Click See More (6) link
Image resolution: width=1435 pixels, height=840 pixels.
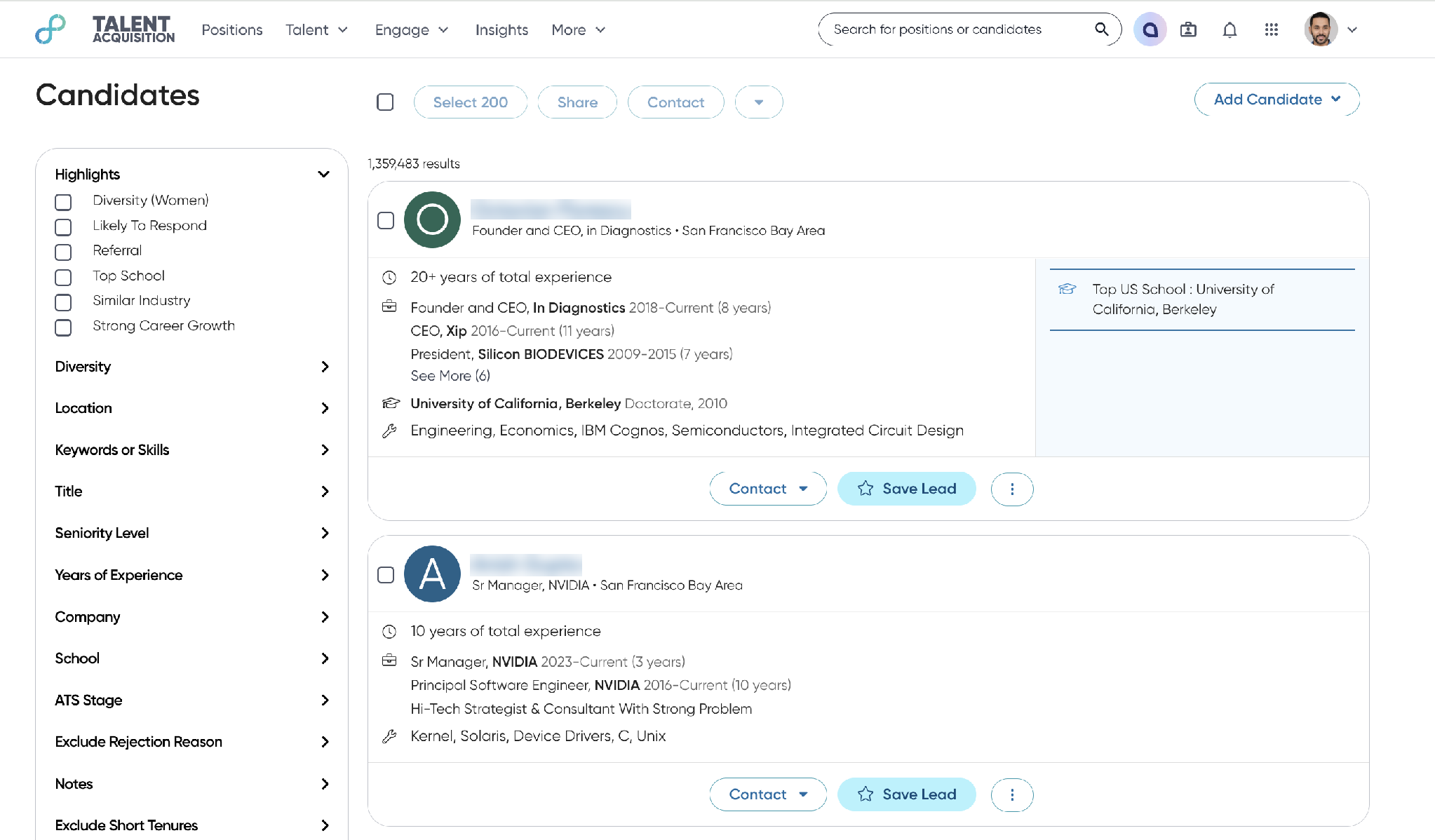[x=450, y=376]
